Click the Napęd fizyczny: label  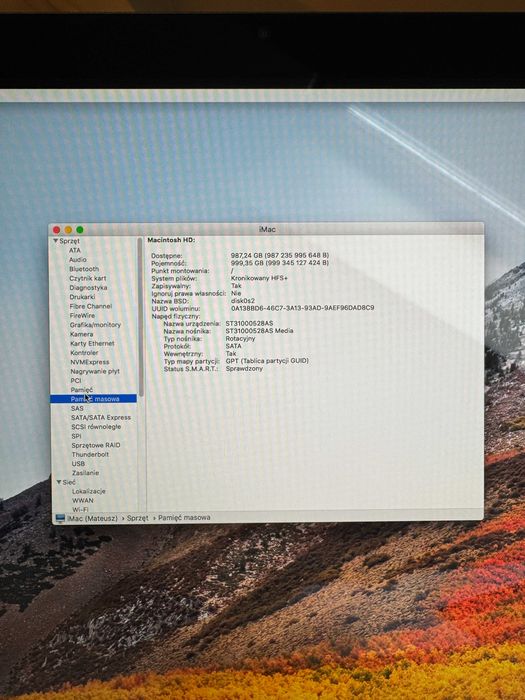pos(176,316)
